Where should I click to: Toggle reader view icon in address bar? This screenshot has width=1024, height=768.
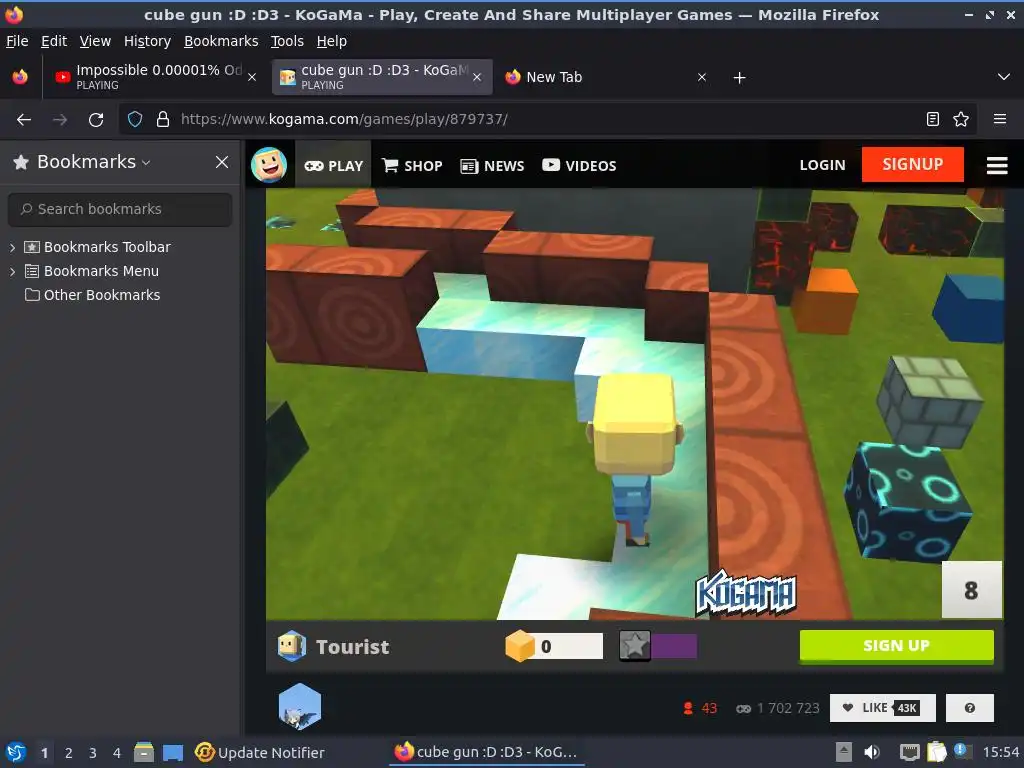coord(933,119)
